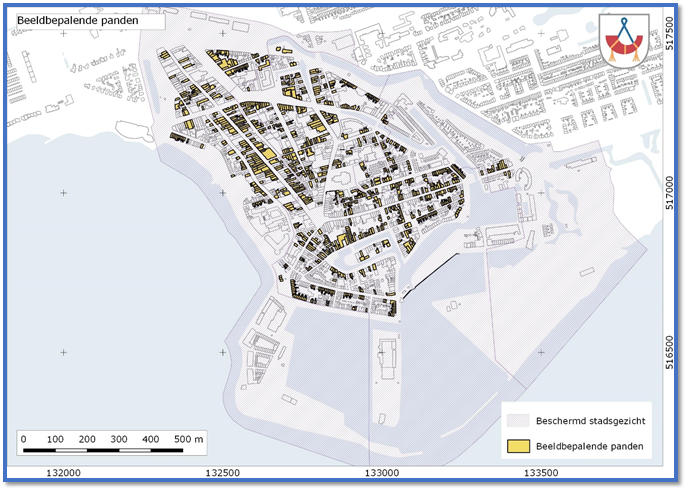Click the y-coordinate label 517500
The height and width of the screenshot is (491, 687).
[669, 33]
